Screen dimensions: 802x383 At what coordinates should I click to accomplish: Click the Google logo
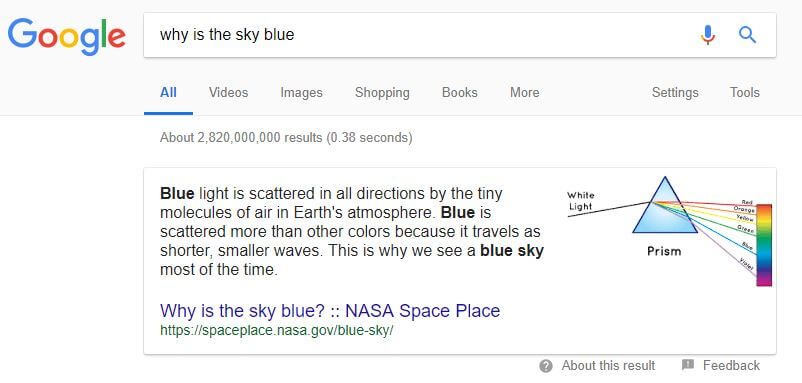click(x=66, y=36)
